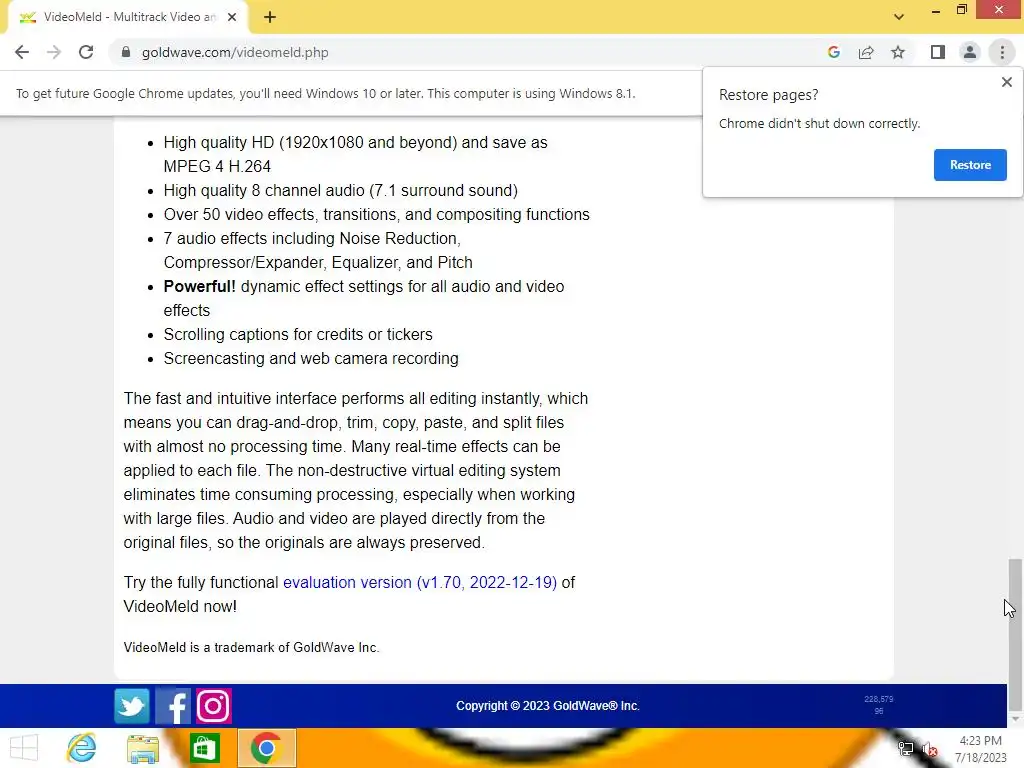Share this page using the share icon
Image resolution: width=1024 pixels, height=768 pixels.
click(866, 52)
